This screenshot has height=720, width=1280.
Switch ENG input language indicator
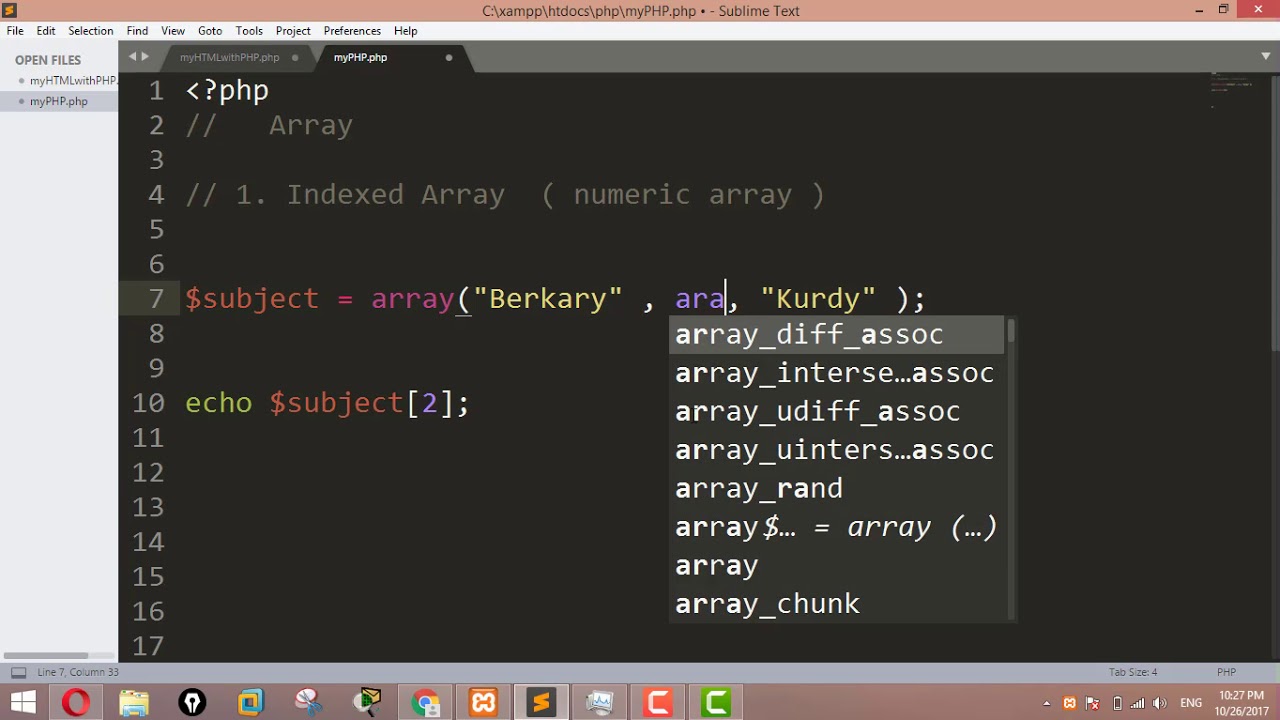[1191, 703]
